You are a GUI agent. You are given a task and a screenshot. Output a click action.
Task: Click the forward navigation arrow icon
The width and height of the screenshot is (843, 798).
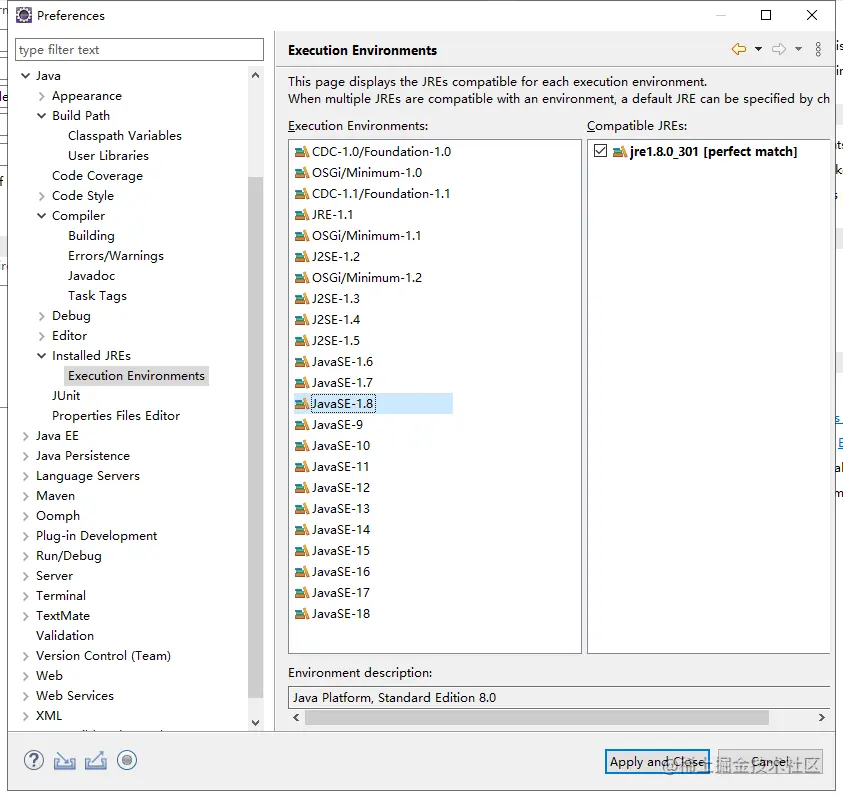(779, 49)
